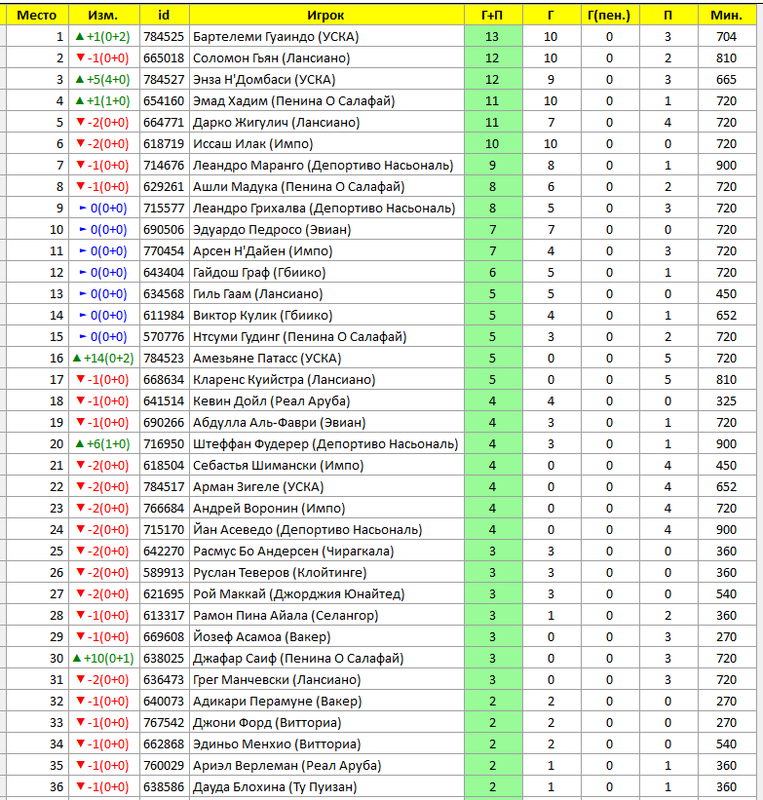Select player Иссаш Илак (Импо)

coord(253,144)
